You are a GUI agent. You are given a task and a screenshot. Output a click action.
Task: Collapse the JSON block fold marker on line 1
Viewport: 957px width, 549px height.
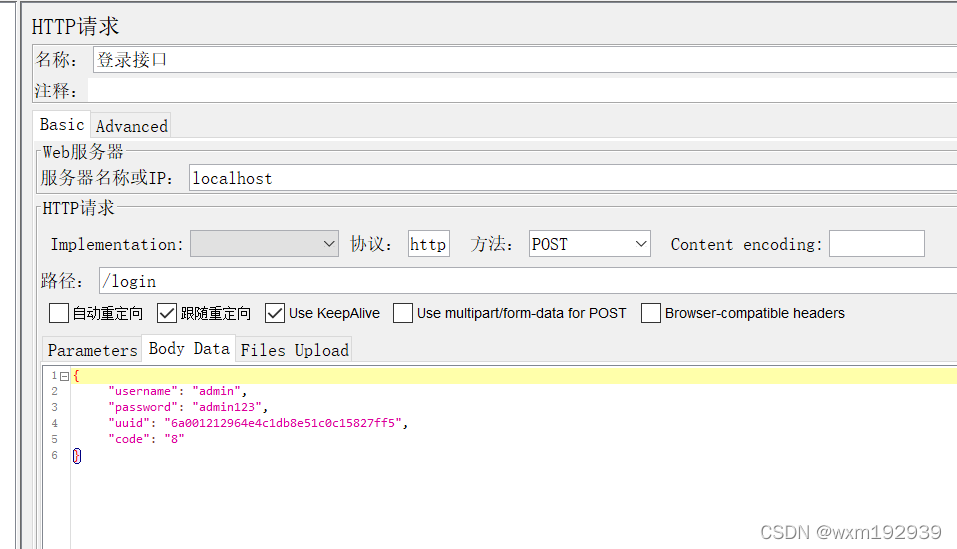click(64, 376)
